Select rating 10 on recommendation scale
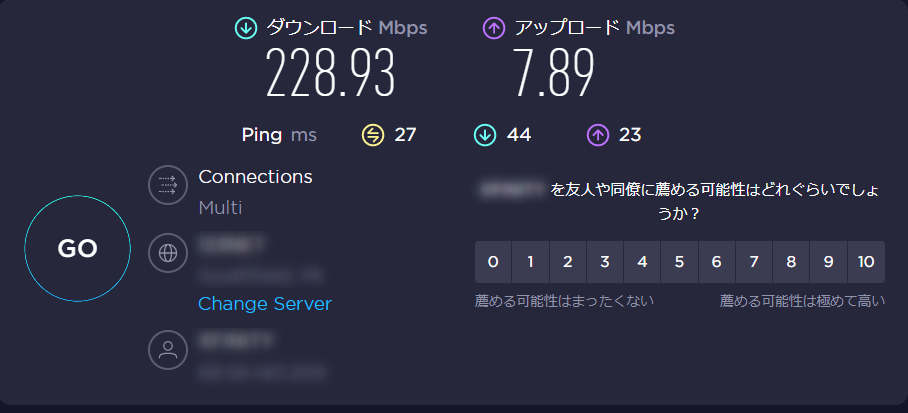Image resolution: width=908 pixels, height=413 pixels. 866,262
